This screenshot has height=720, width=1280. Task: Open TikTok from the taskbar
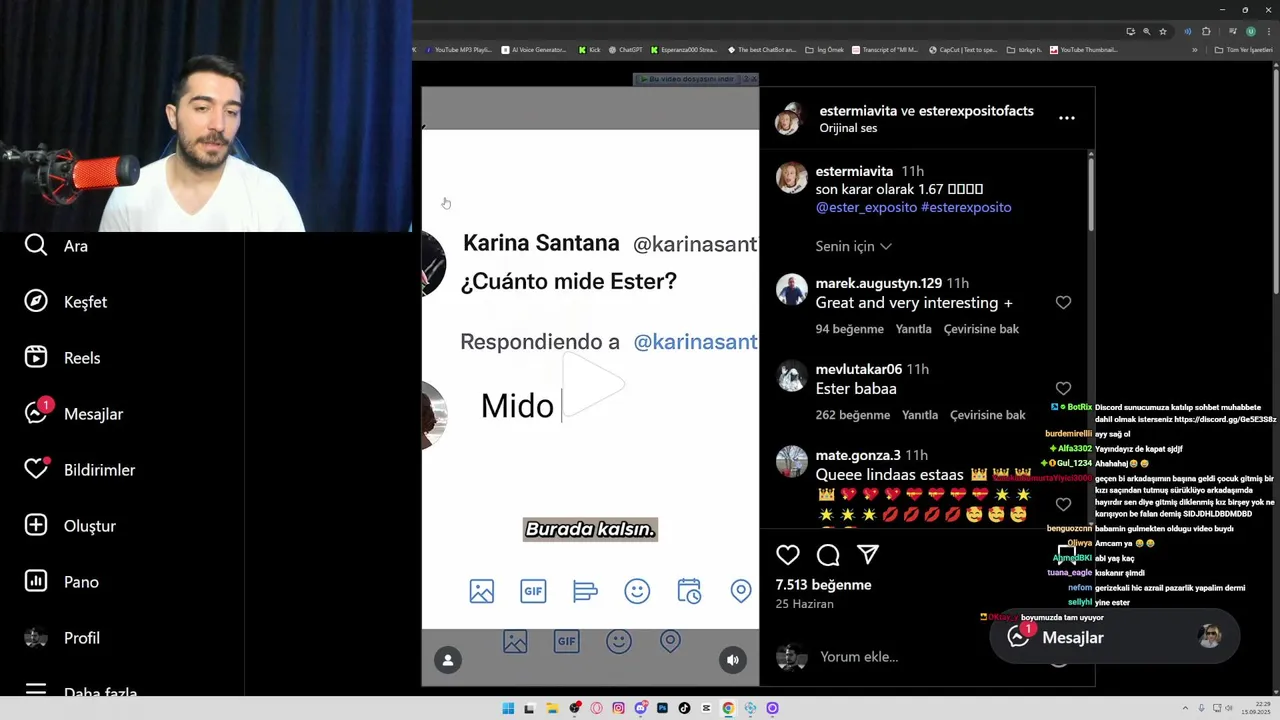[684, 708]
